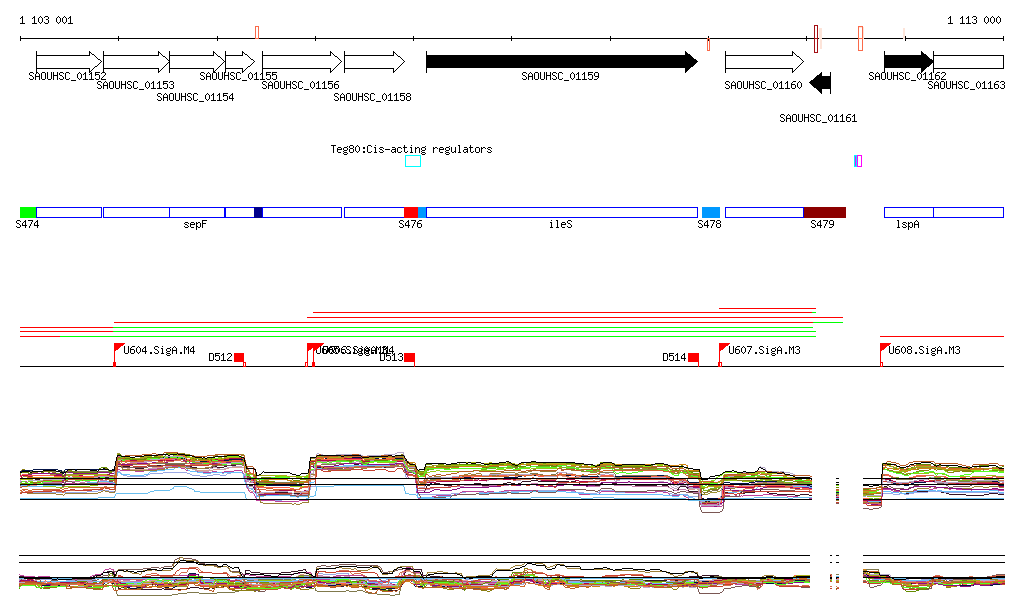1024x611 pixels.
Task: Click the sepF gene name label
Action: (x=195, y=225)
